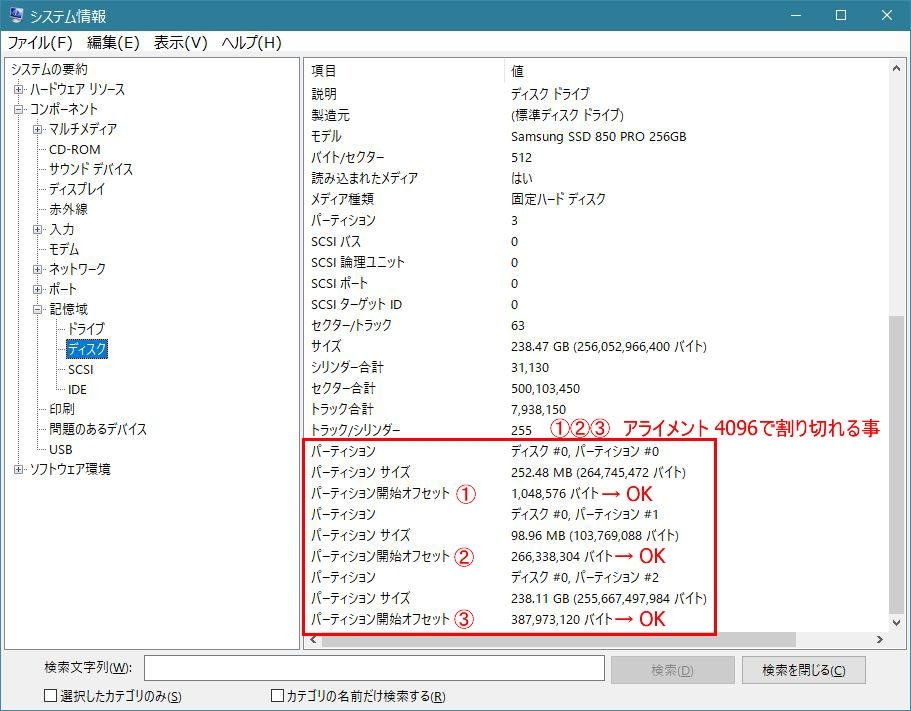Select the モデル row label
The height and width of the screenshot is (711, 911).
coord(326,137)
